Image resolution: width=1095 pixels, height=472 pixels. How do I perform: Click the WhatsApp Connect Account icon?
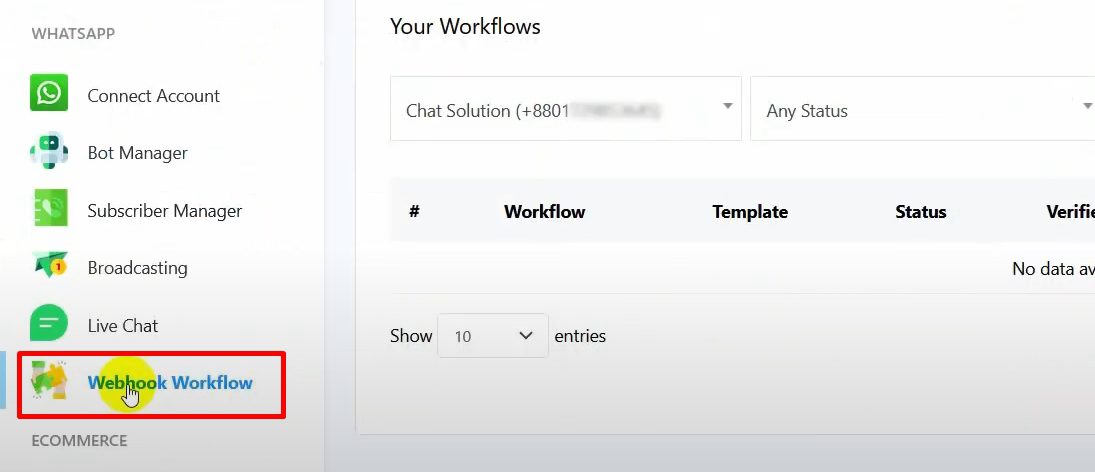(49, 94)
